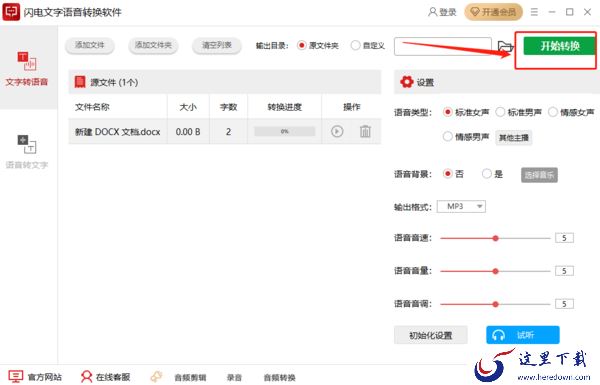Click the green 开始转换 button
This screenshot has height=385, width=600.
pyautogui.click(x=559, y=46)
